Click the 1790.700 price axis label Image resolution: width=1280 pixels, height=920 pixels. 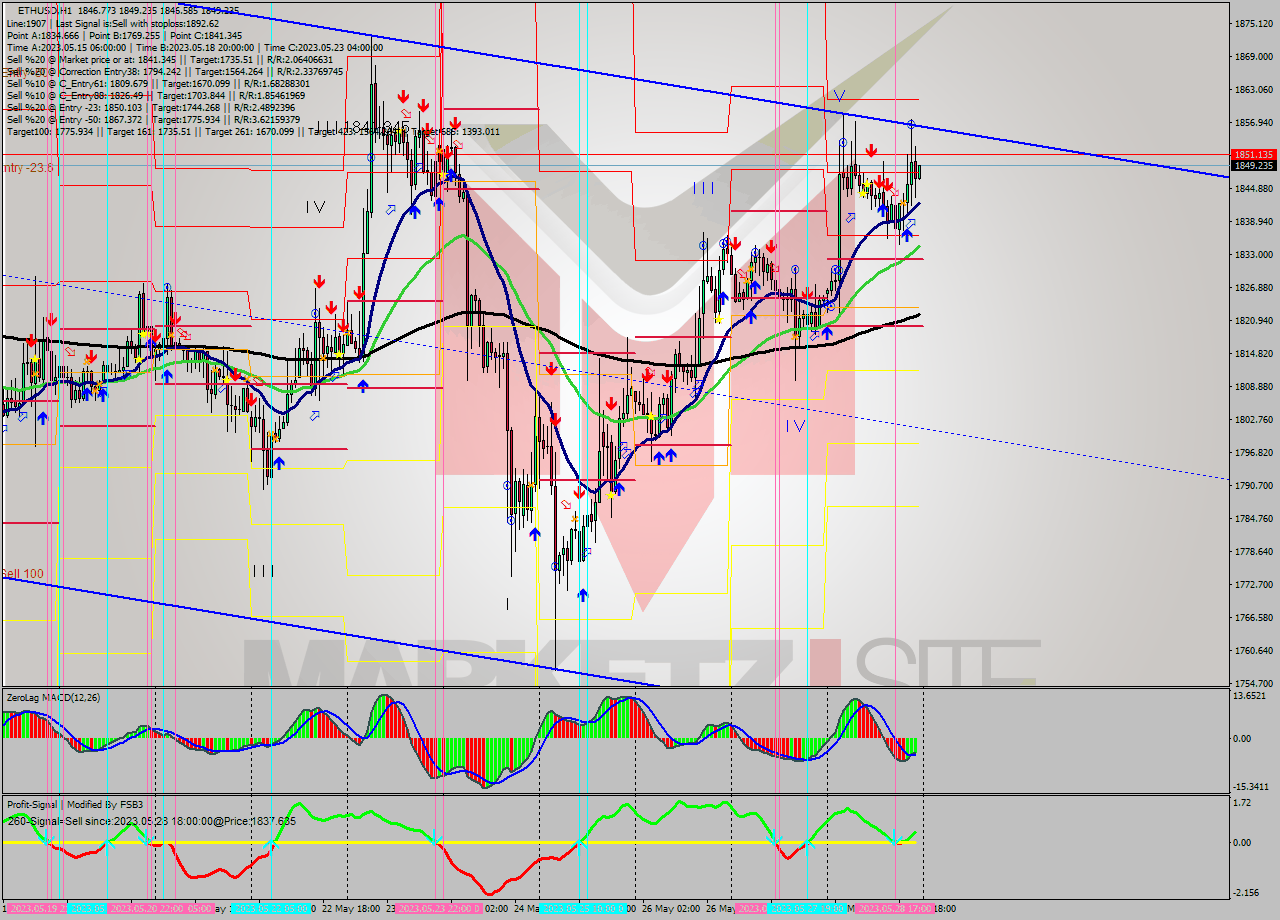click(x=1254, y=486)
